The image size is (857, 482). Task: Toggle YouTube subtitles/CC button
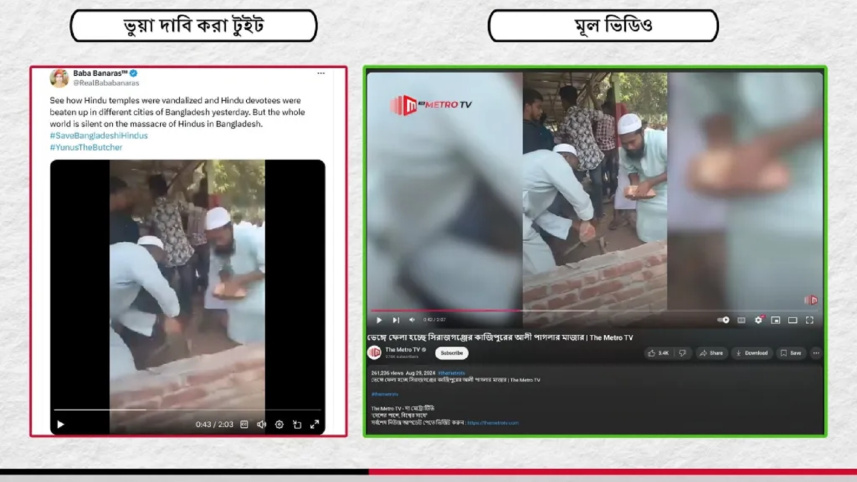click(x=741, y=320)
